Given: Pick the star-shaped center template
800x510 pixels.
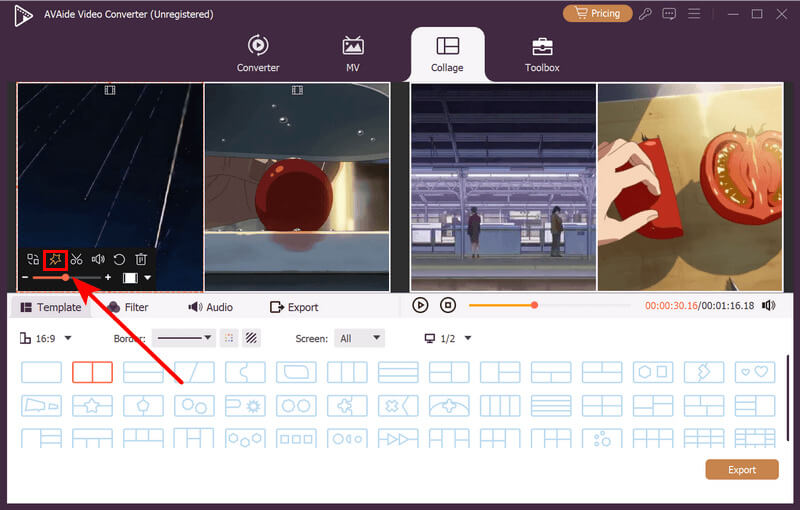Looking at the screenshot, I should (x=92, y=406).
